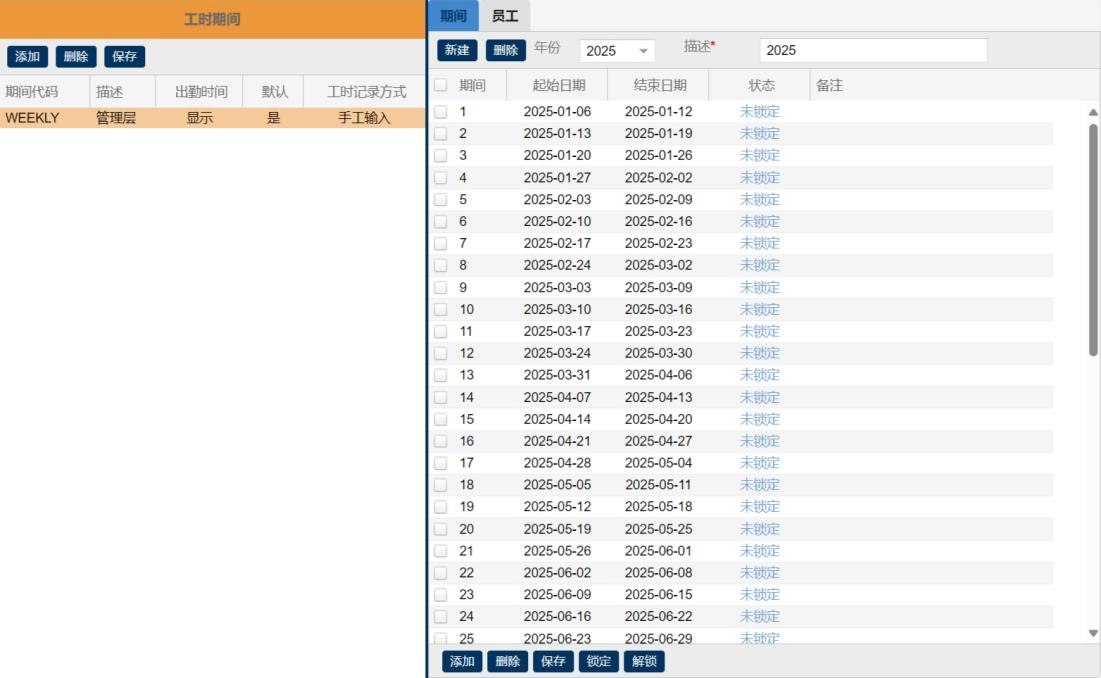
Task: Select the 期间 tab
Action: click(453, 16)
